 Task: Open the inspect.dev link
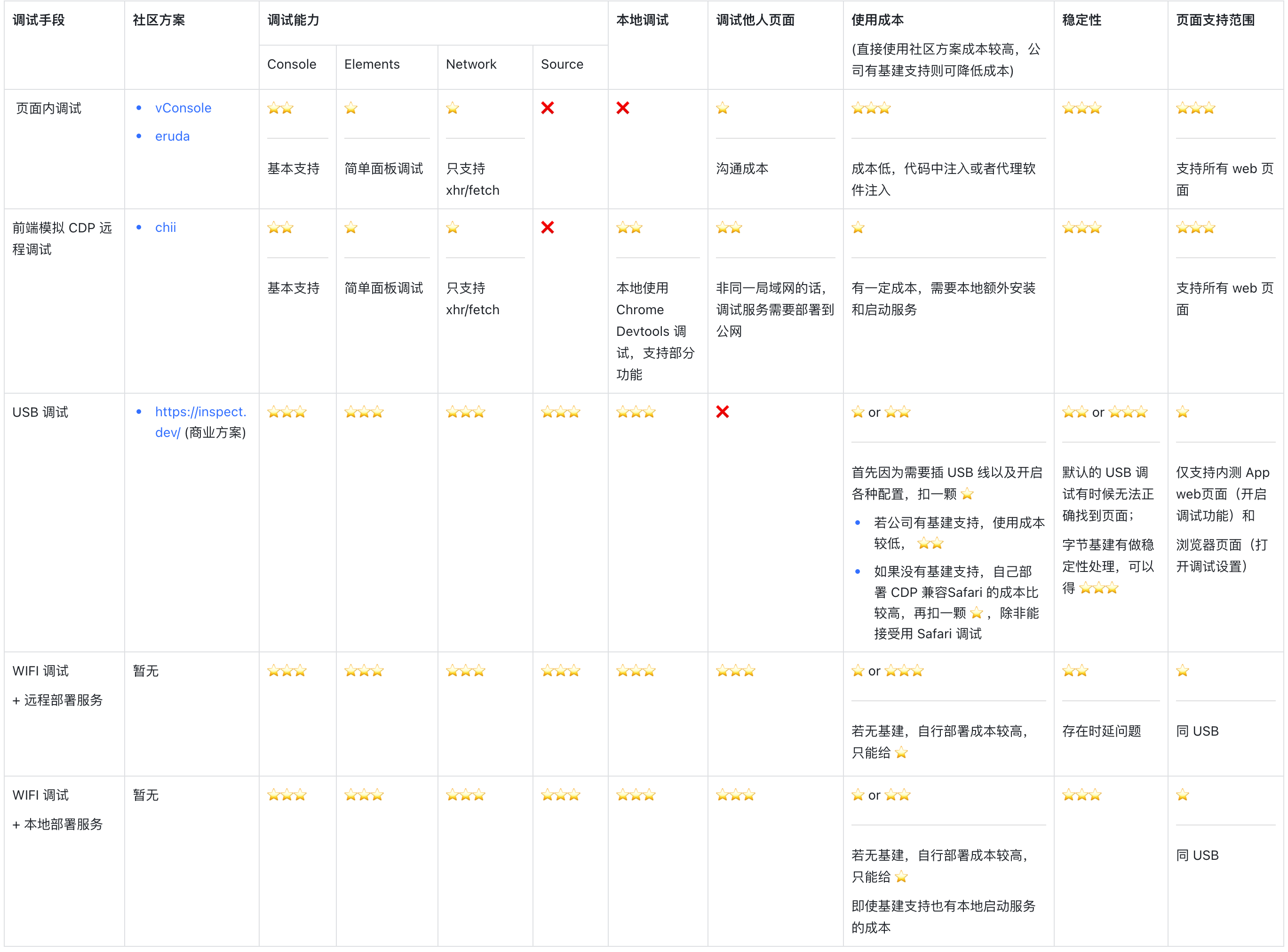(200, 412)
